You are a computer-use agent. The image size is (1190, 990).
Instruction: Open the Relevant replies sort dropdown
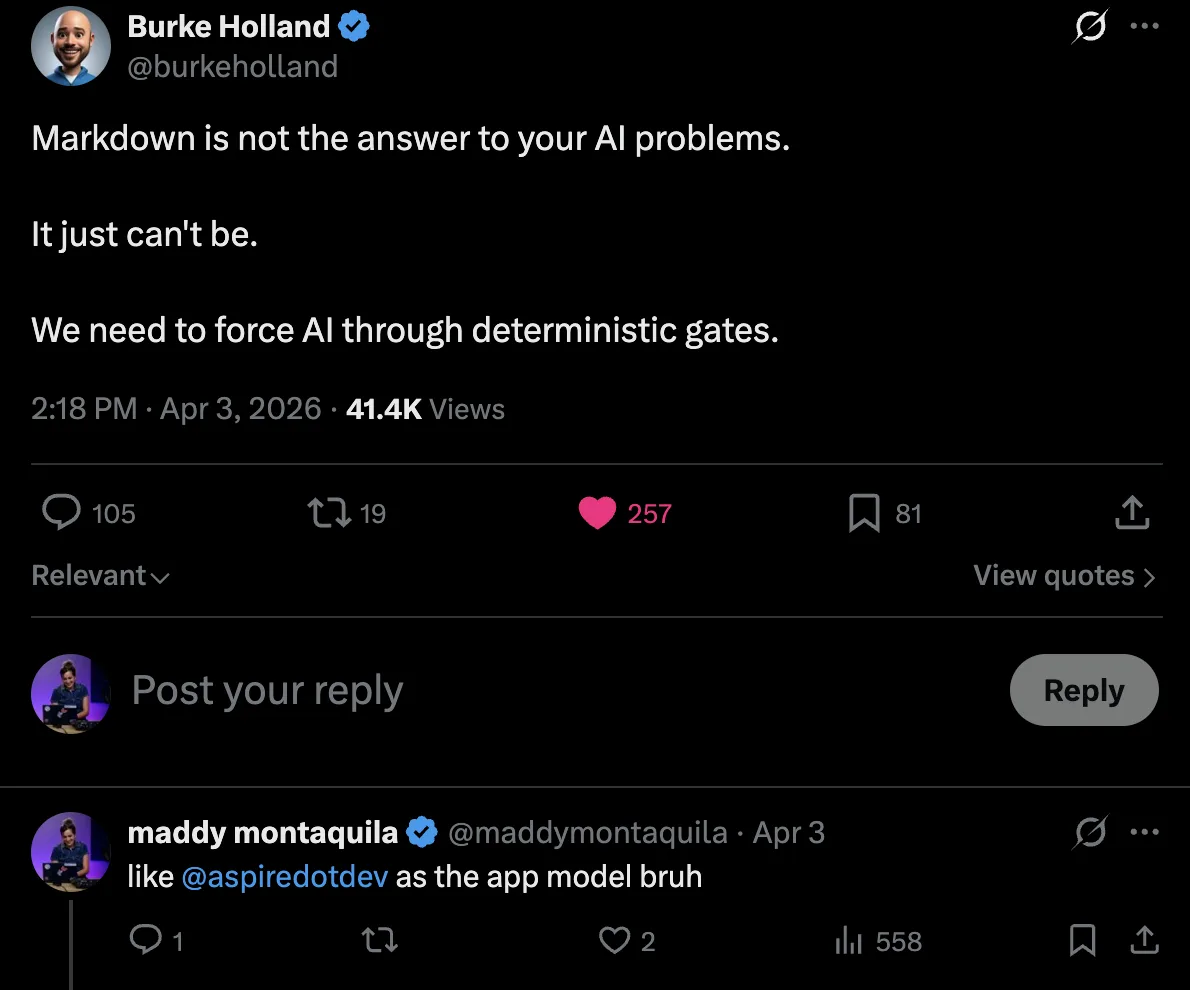point(100,576)
